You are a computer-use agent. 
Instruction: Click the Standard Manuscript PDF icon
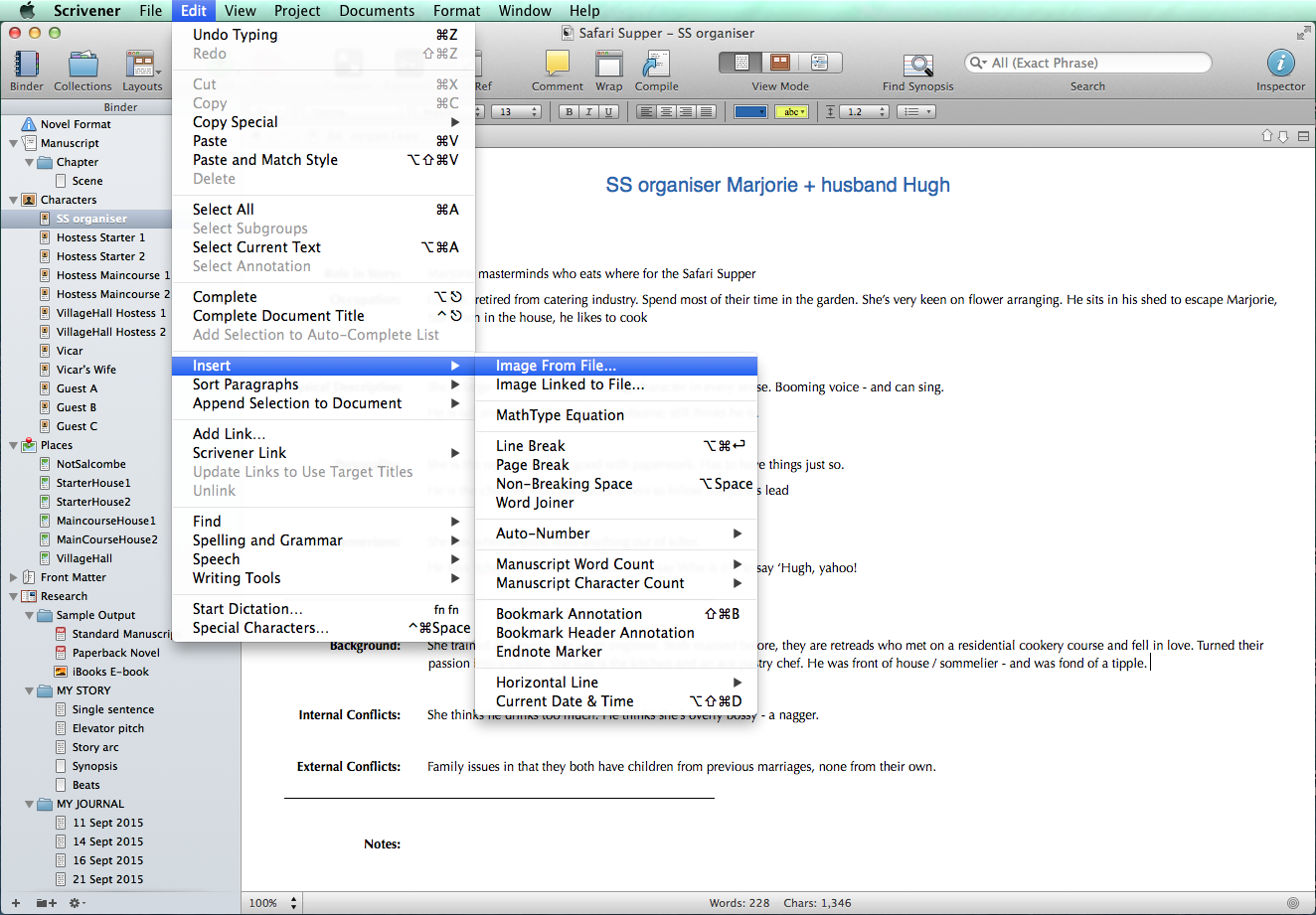[61, 634]
